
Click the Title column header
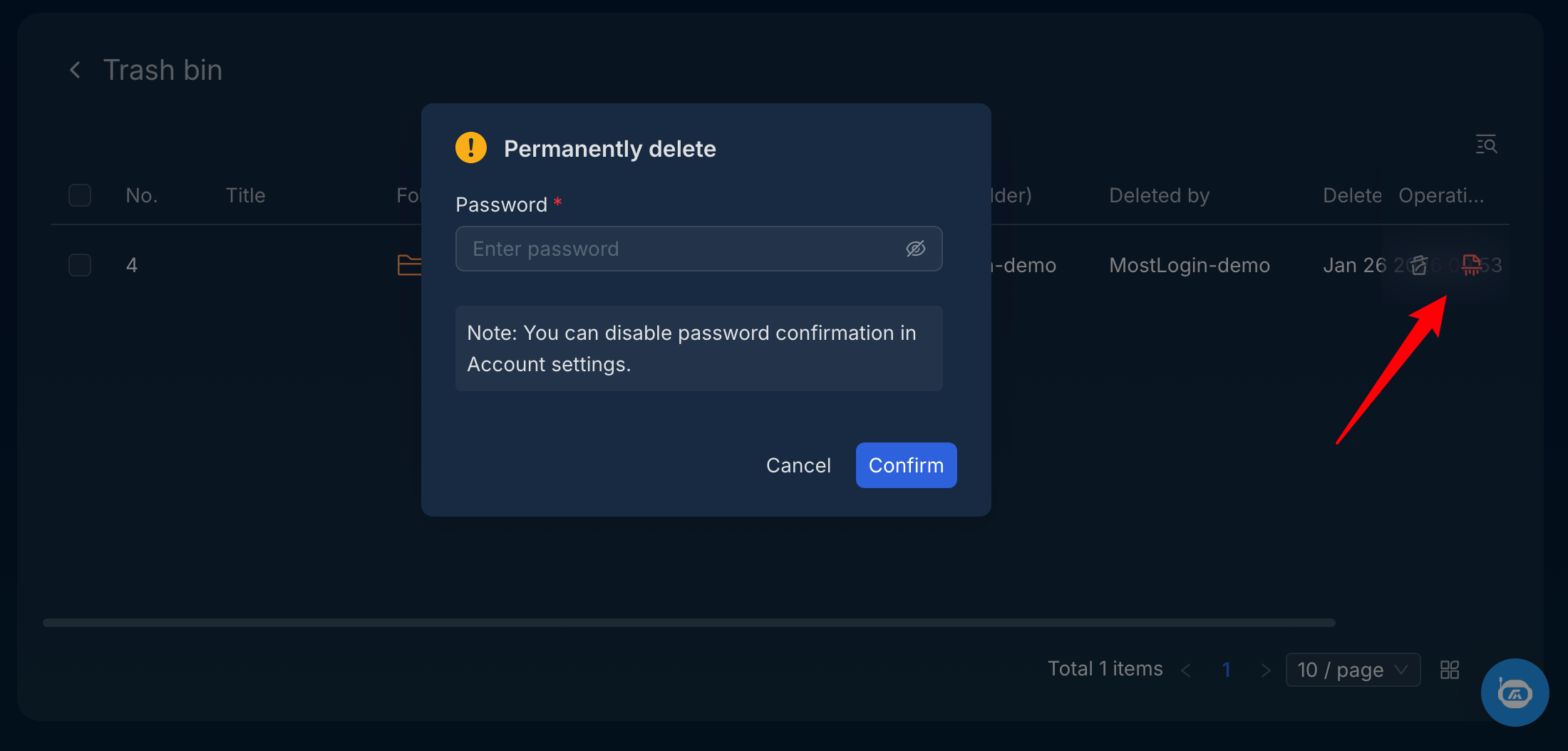245,195
